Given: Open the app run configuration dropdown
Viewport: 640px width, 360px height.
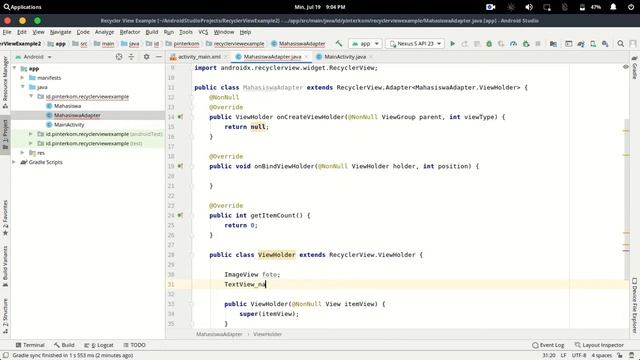Looking at the screenshot, I should [365, 44].
